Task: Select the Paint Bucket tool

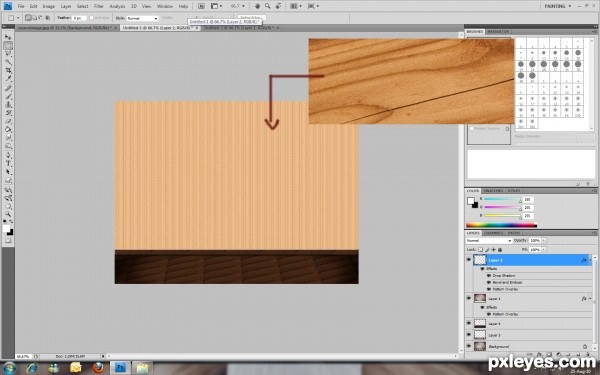Action: click(x=8, y=130)
